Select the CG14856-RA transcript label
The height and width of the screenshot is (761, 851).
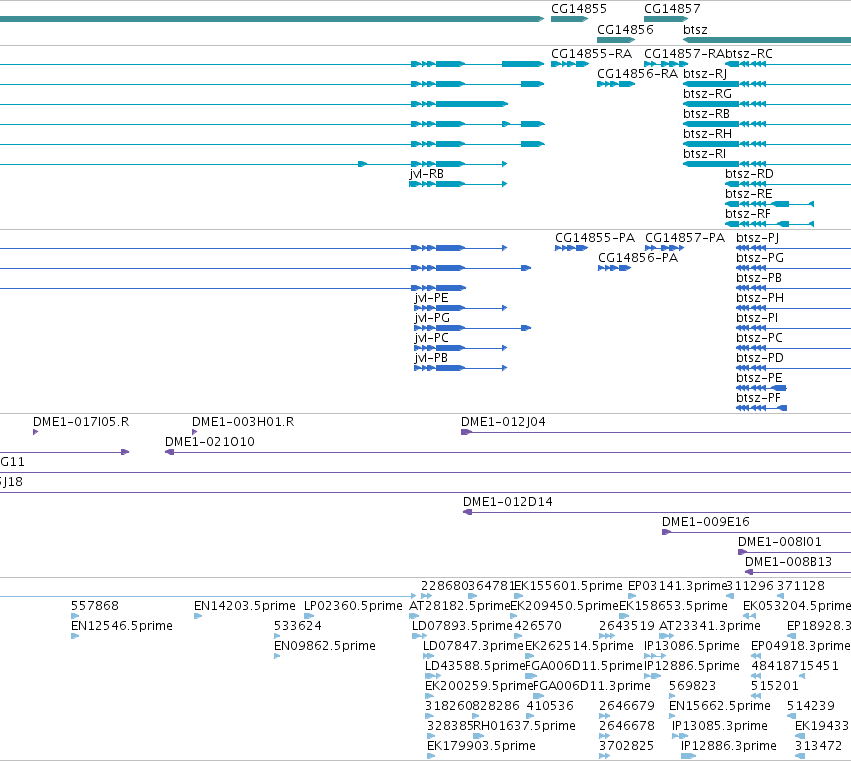(637, 74)
